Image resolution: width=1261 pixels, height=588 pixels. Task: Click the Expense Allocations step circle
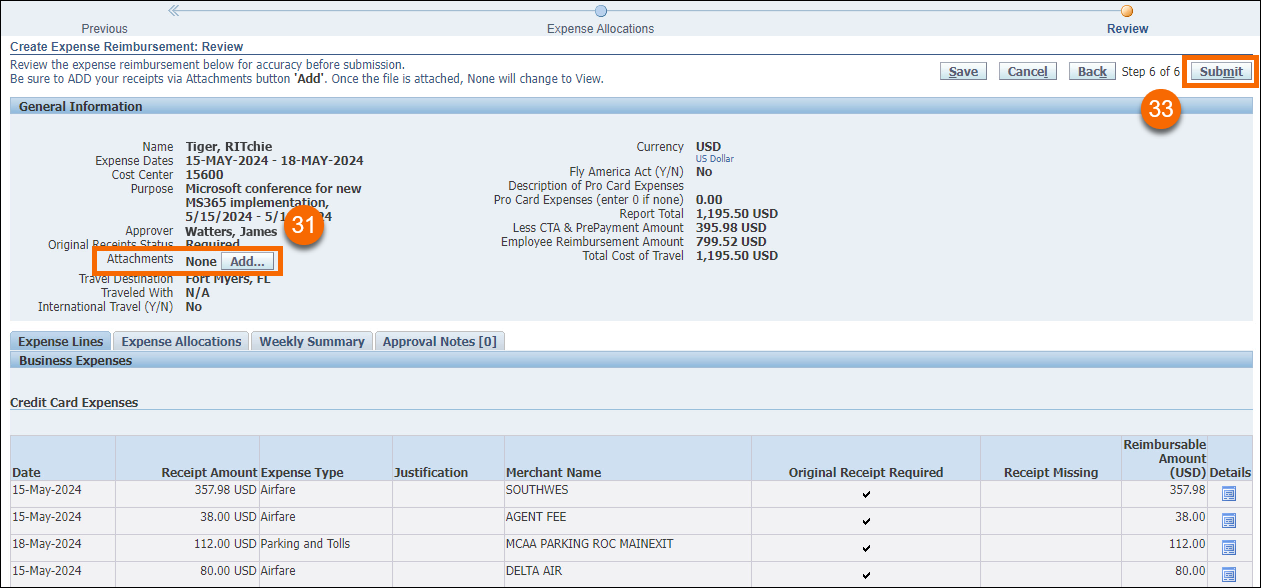click(600, 11)
